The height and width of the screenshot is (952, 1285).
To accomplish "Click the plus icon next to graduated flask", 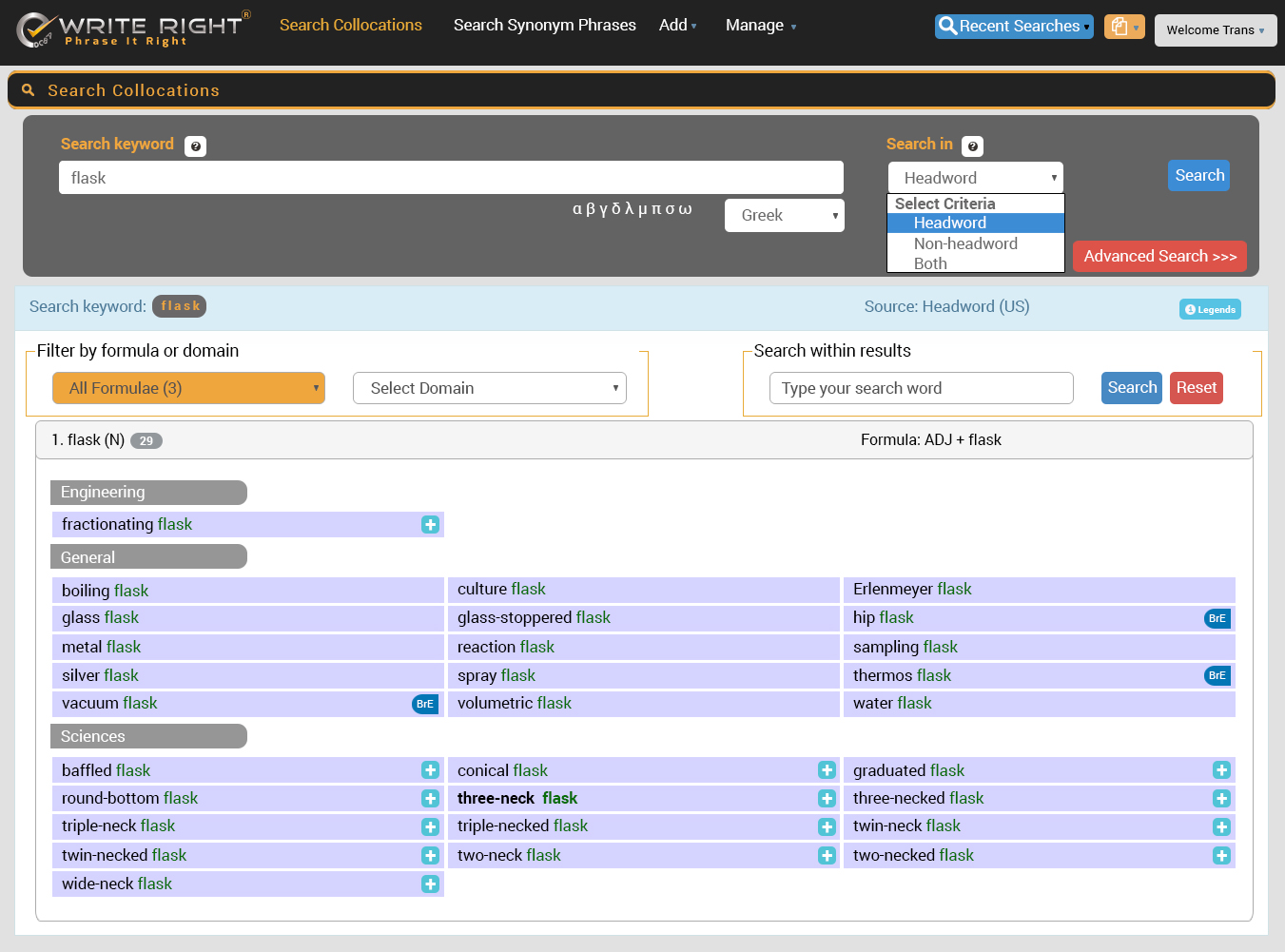I will 1221,770.
